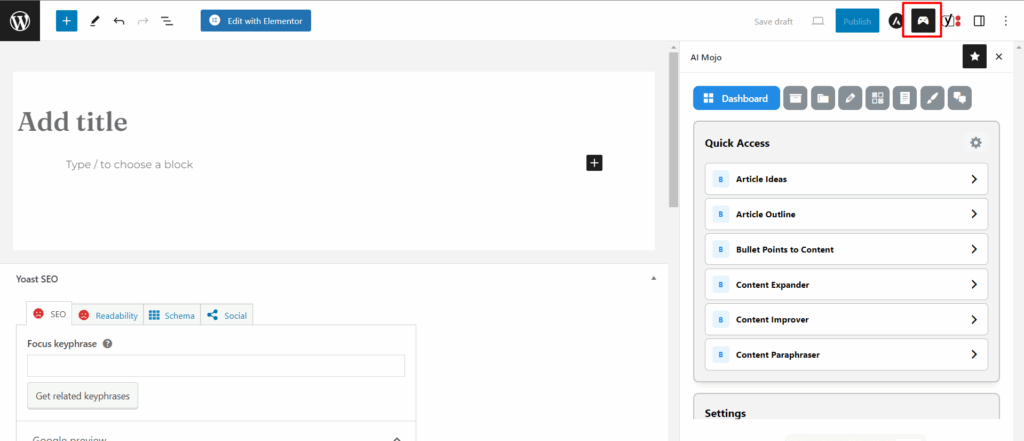The height and width of the screenshot is (441, 1024).
Task: Open the pencil tab in AI Mojo
Action: point(850,99)
